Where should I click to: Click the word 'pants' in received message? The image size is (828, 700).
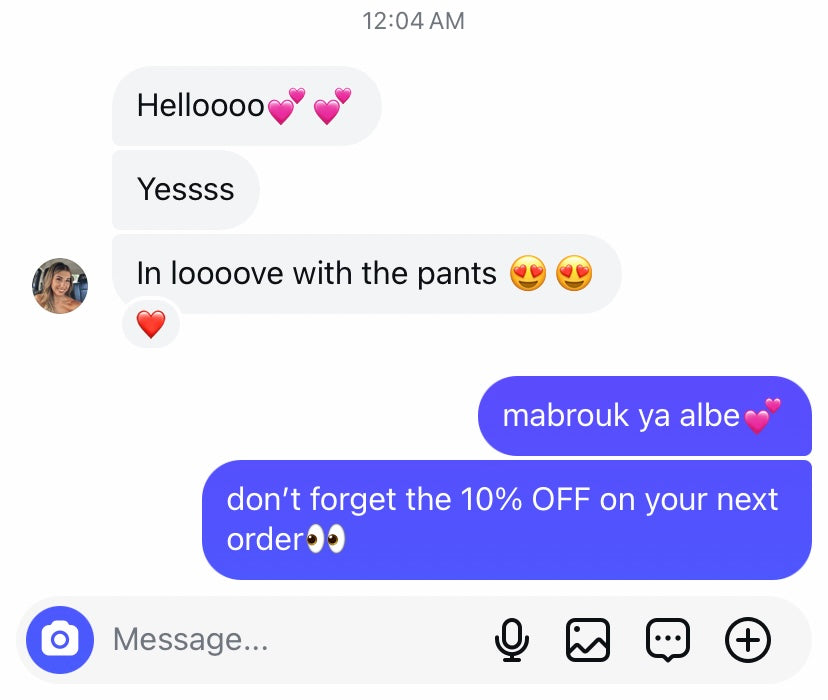(457, 274)
